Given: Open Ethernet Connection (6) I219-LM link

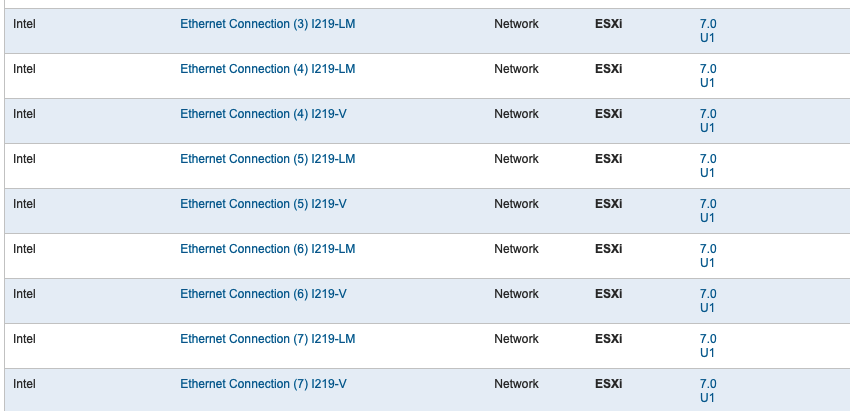Looking at the screenshot, I should pyautogui.click(x=268, y=249).
